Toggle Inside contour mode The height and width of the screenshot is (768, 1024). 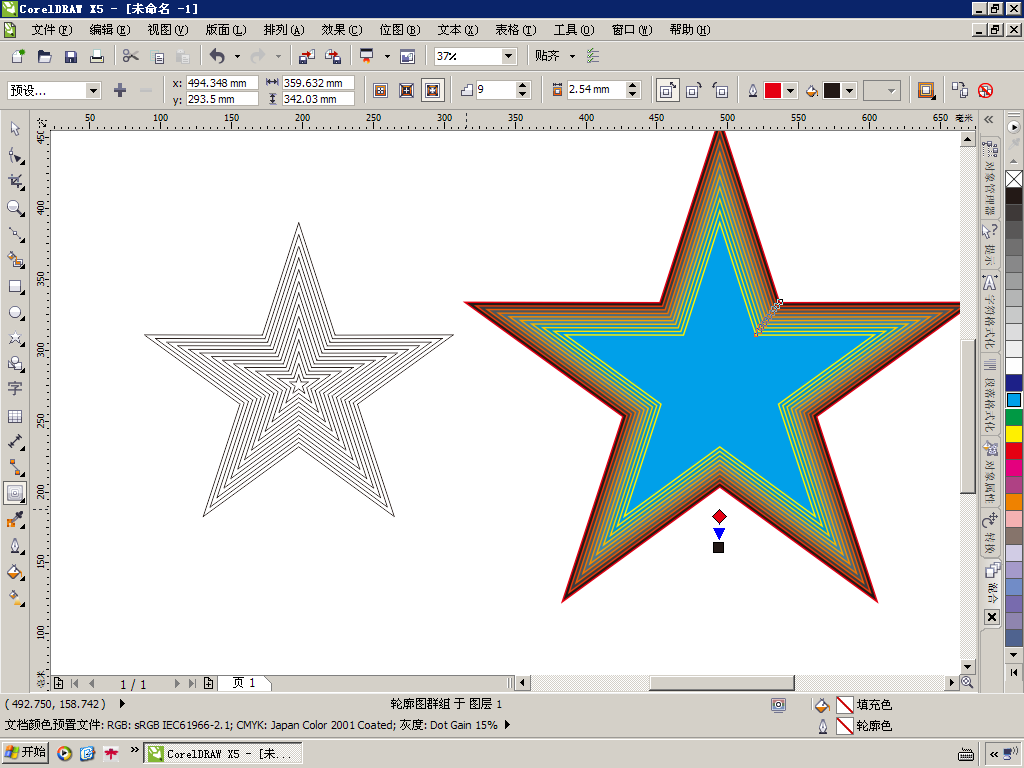[406, 90]
